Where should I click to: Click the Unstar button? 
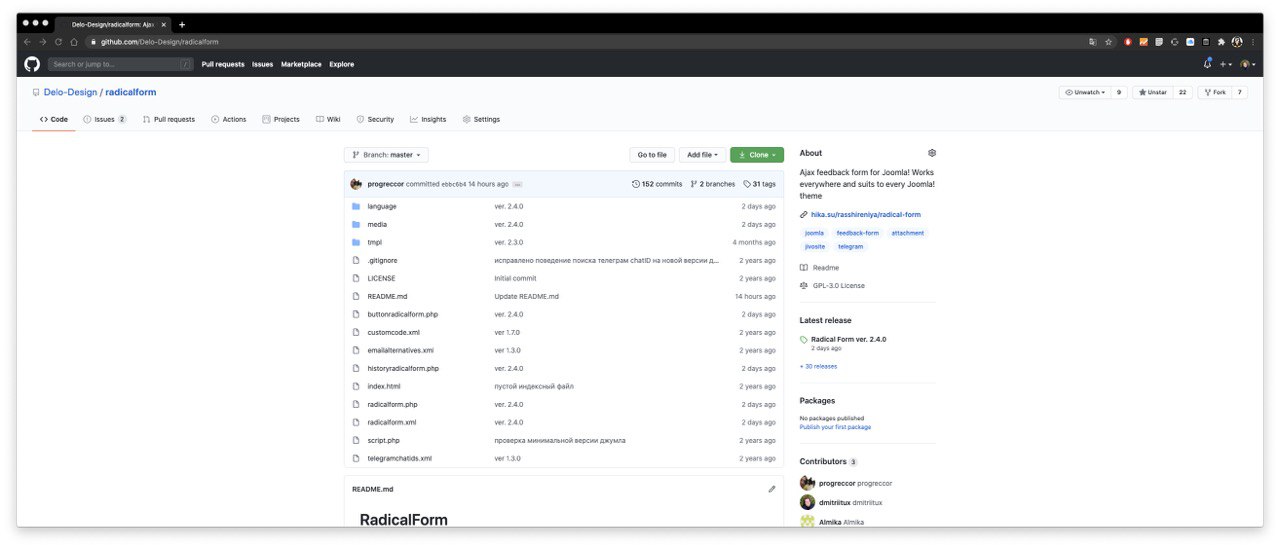(x=1152, y=92)
